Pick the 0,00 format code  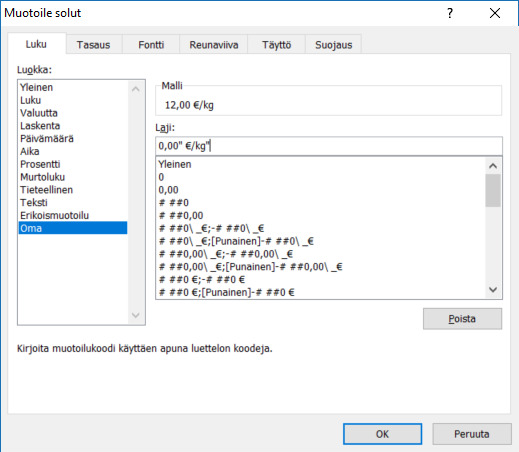[168, 190]
